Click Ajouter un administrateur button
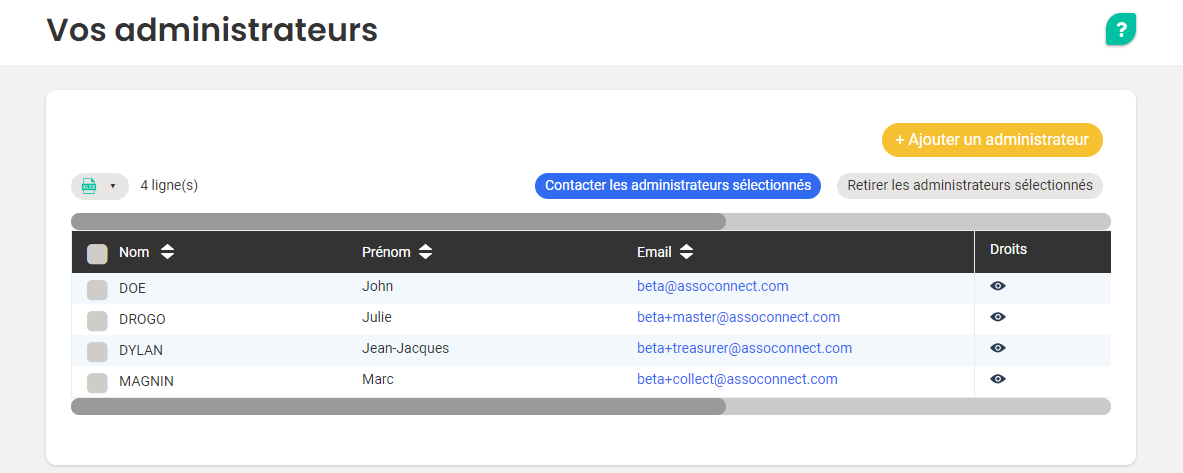This screenshot has height=473, width=1183. click(x=992, y=140)
